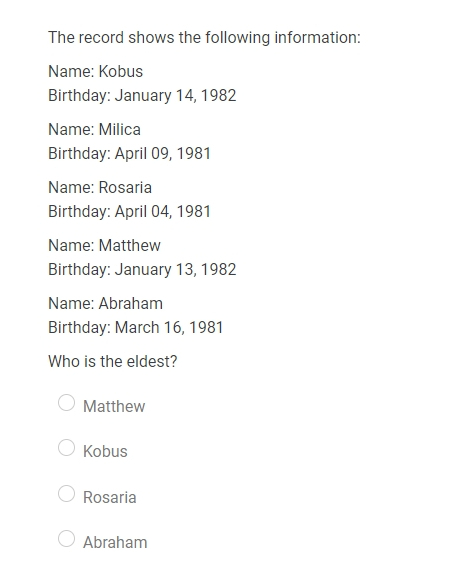Click the 'Who is the eldest?' question text
466x568 pixels.
pos(113,362)
